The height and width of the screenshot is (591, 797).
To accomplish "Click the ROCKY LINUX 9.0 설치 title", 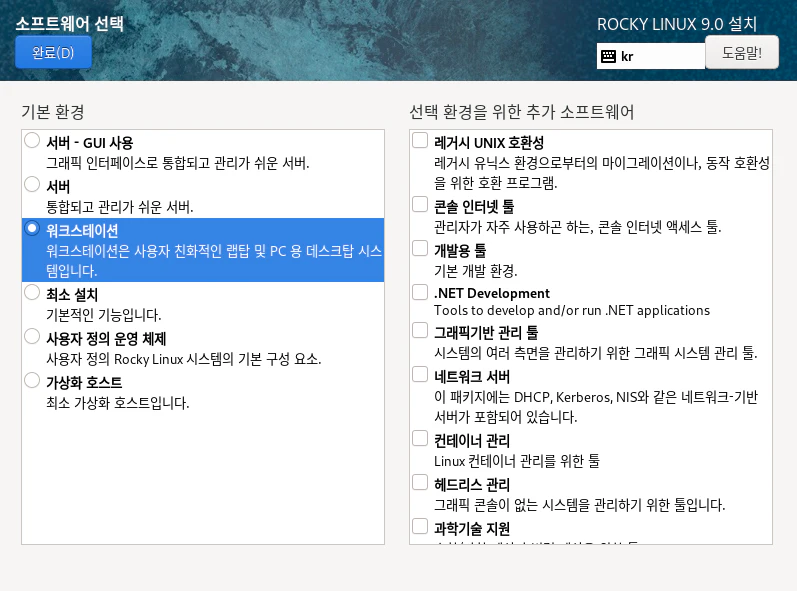I will [x=677, y=24].
